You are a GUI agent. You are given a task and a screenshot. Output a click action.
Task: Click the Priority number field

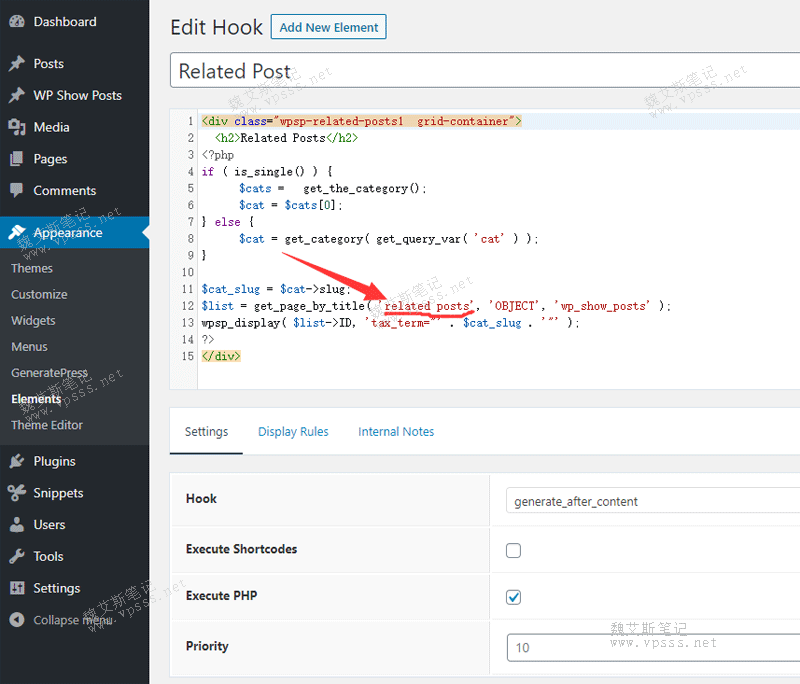pos(654,647)
